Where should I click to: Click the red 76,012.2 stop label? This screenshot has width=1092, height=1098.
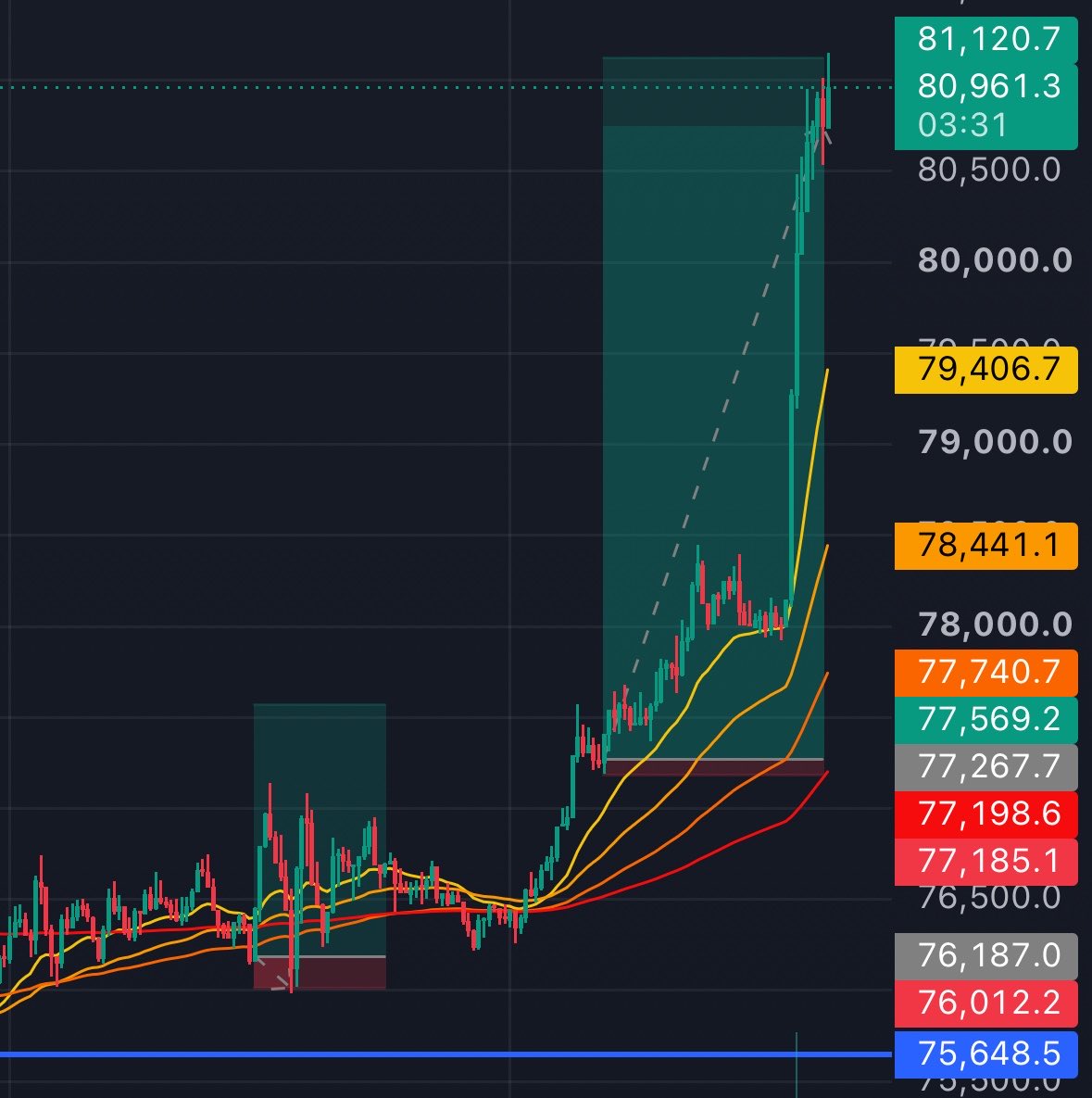pyautogui.click(x=985, y=1003)
